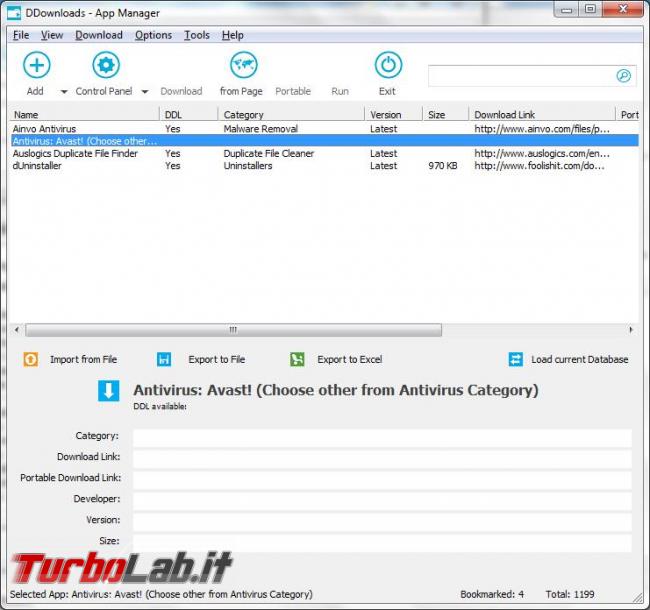Sort by the Size column header
Image resolution: width=650 pixels, height=610 pixels.
446,115
